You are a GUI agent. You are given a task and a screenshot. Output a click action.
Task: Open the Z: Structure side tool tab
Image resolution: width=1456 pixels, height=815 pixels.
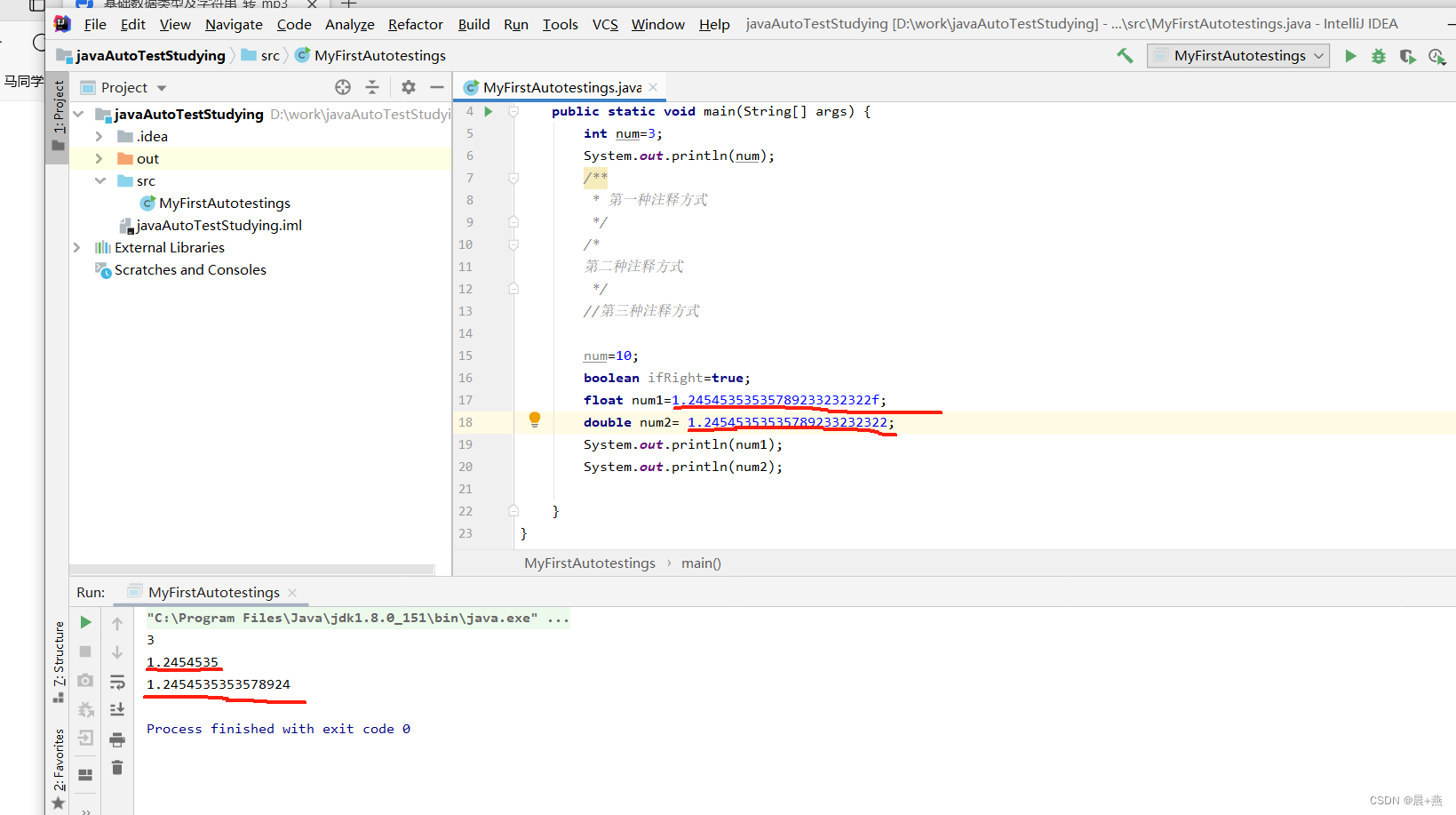(59, 662)
